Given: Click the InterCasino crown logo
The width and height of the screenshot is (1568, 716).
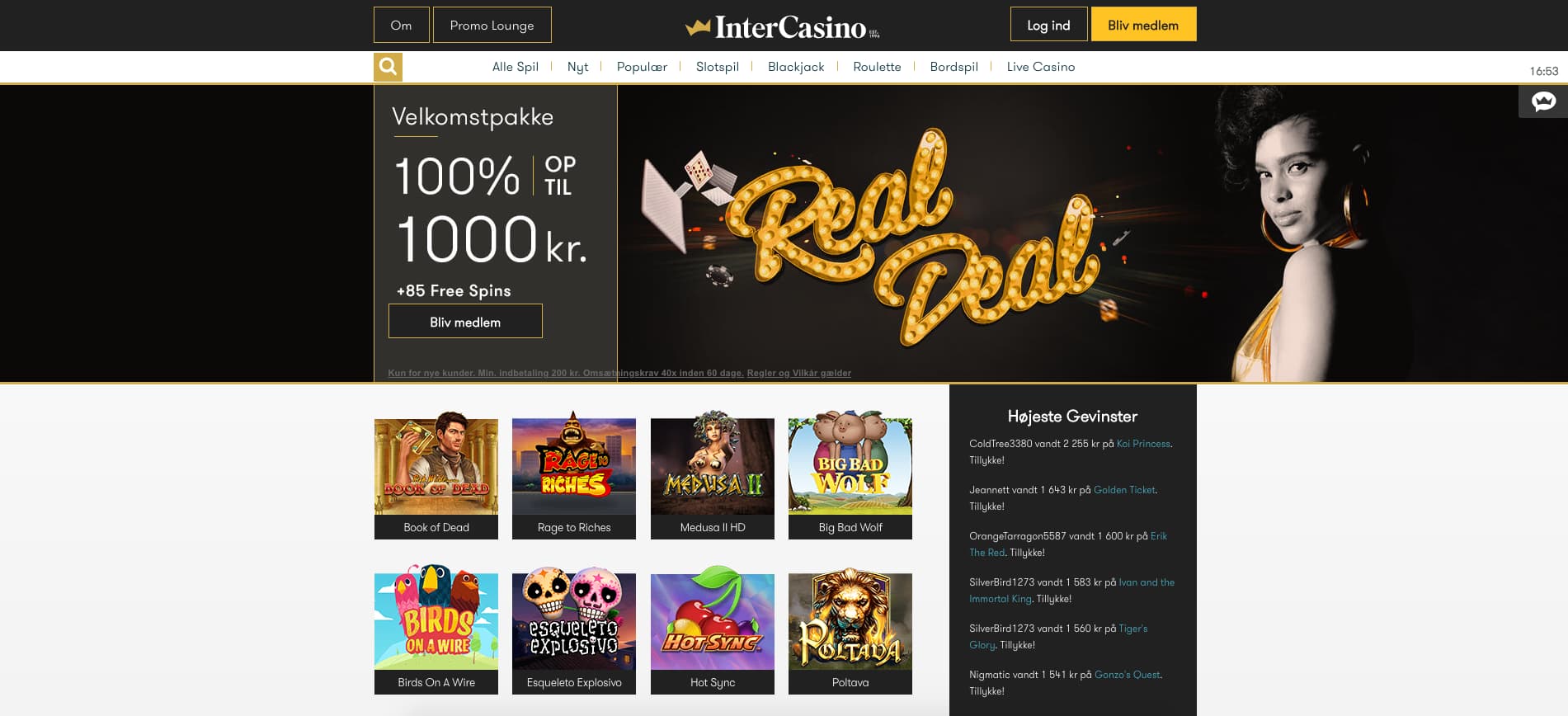Looking at the screenshot, I should [782, 27].
